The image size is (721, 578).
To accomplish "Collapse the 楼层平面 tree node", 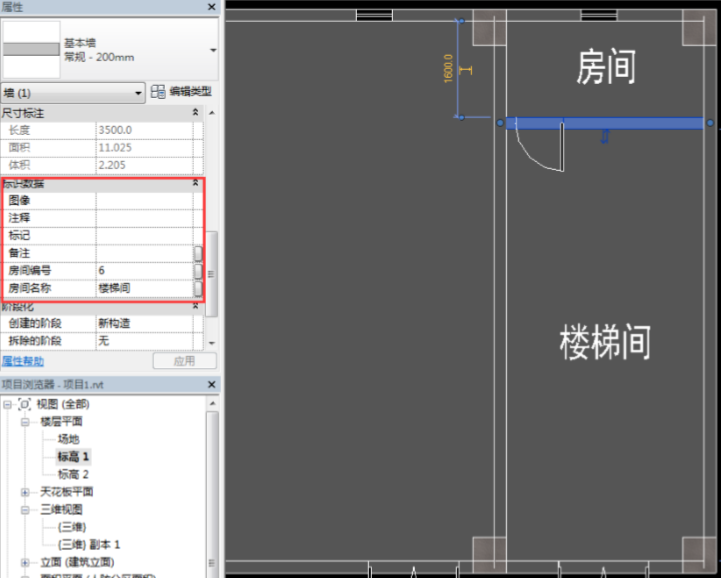I will tap(25, 422).
